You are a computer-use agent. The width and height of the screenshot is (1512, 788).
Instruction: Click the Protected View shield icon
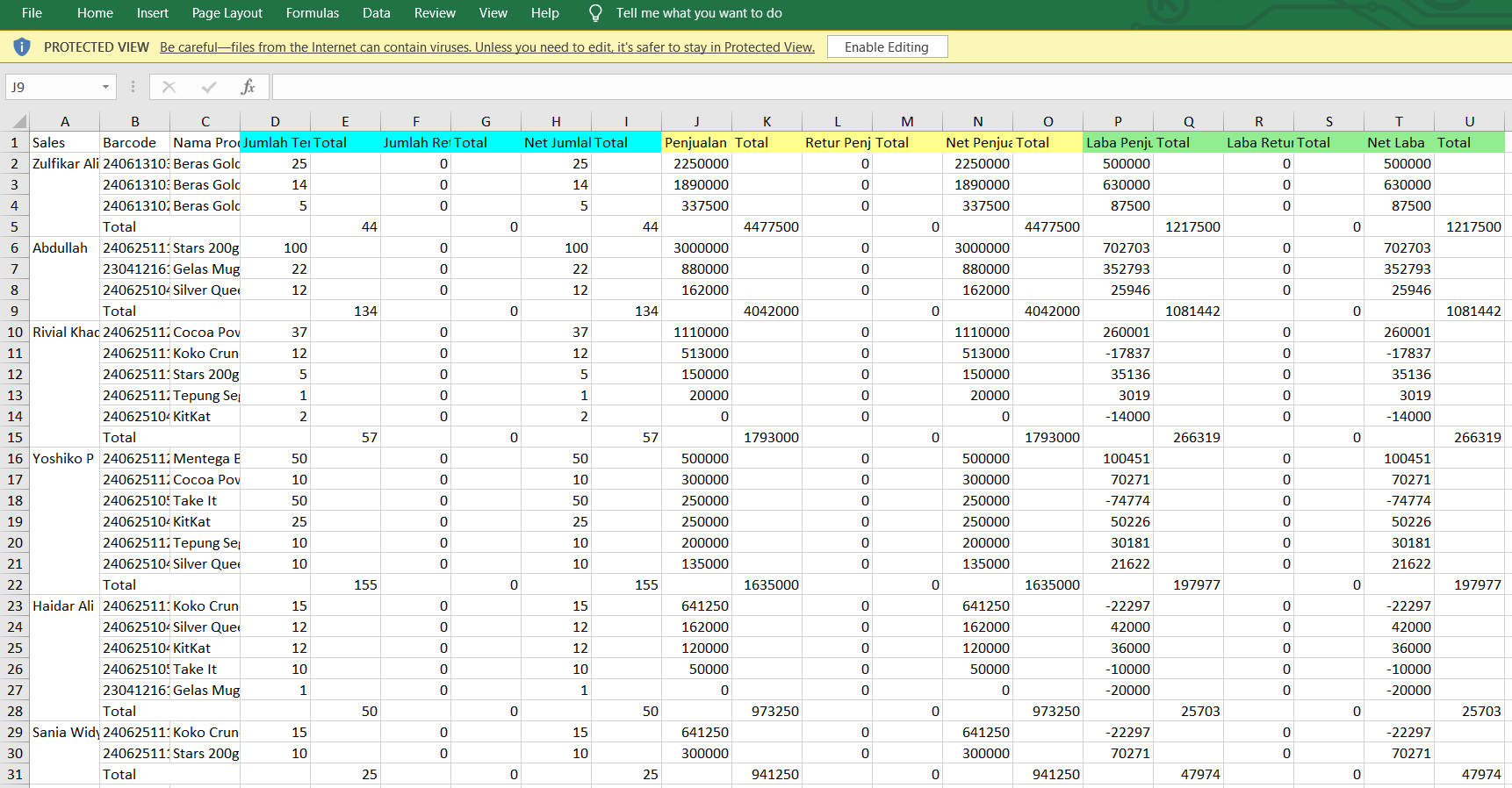click(22, 47)
